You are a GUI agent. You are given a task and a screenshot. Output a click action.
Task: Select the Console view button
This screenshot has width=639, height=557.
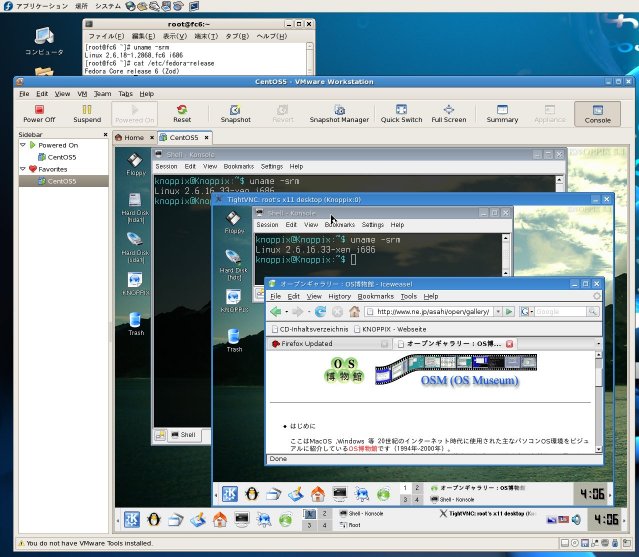tap(597, 114)
